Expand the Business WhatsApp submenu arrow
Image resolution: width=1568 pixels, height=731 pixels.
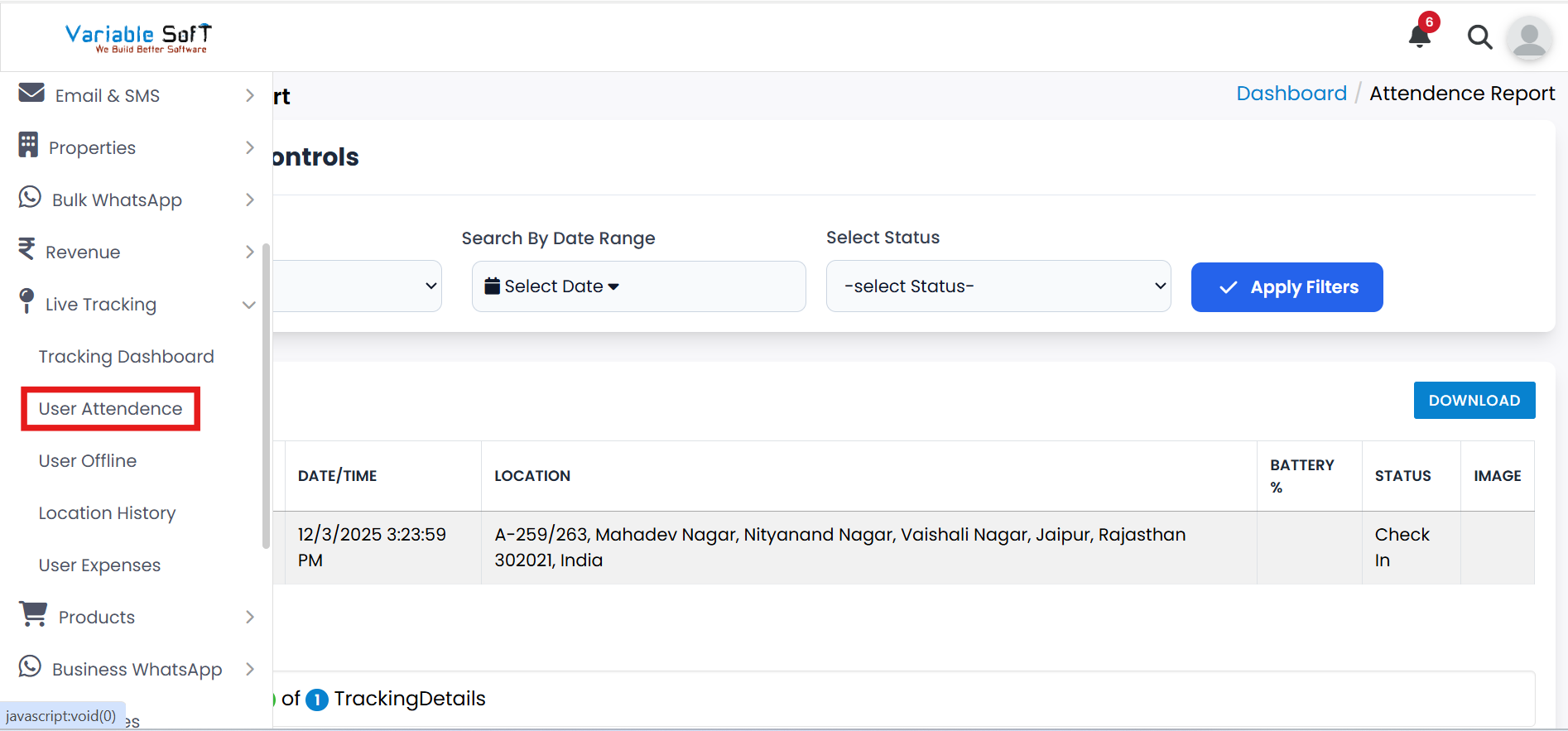pos(250,669)
